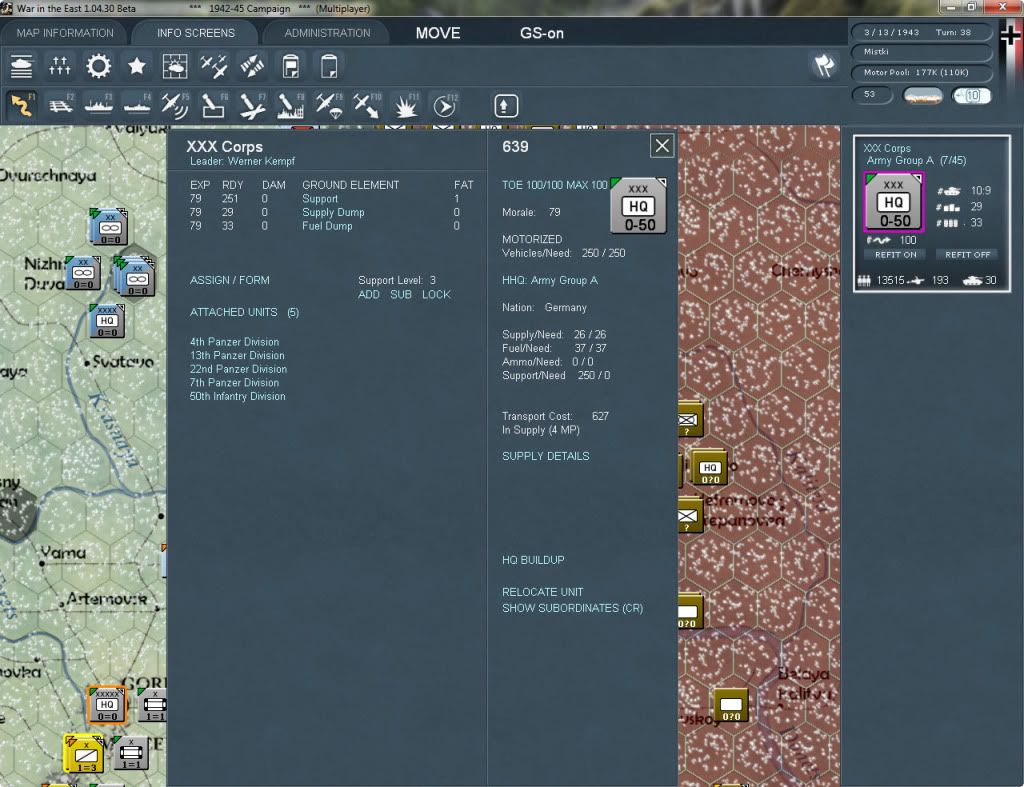The height and width of the screenshot is (787, 1024).
Task: Select XXX Corps HQ counter in unit bar
Action: coord(893,202)
